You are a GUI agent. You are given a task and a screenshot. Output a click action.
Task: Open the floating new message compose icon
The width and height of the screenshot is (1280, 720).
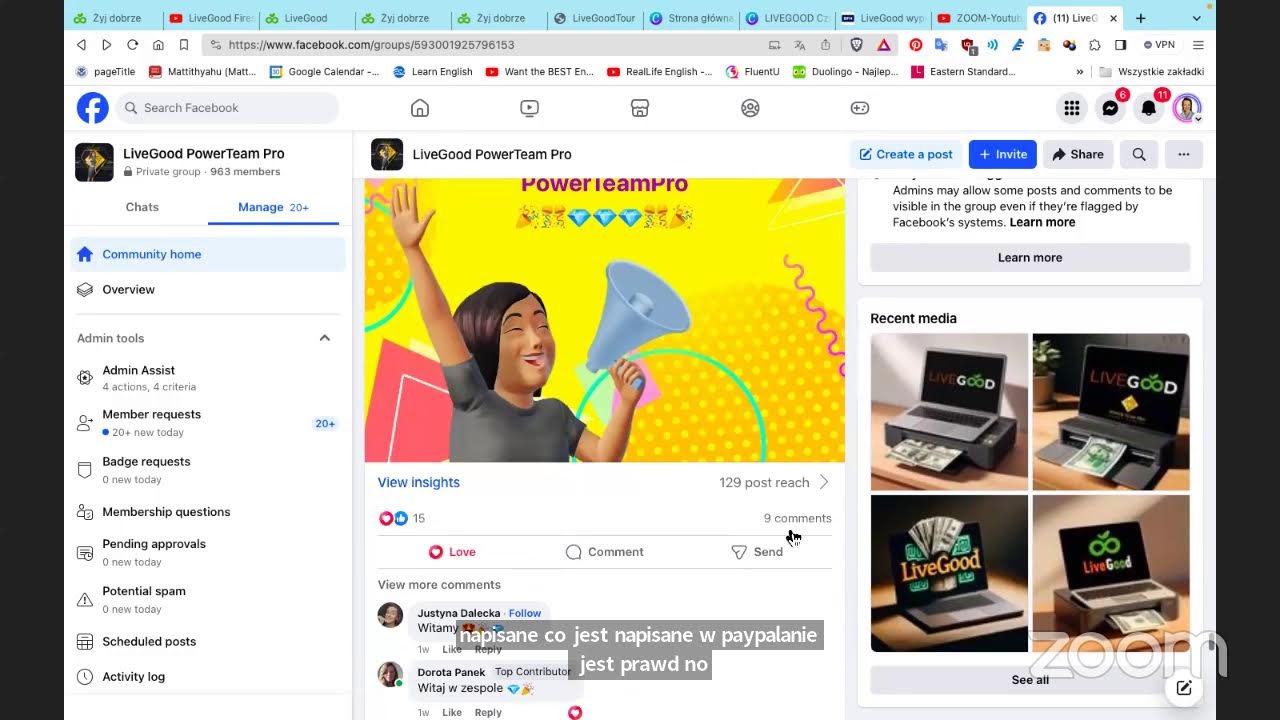click(x=1184, y=688)
